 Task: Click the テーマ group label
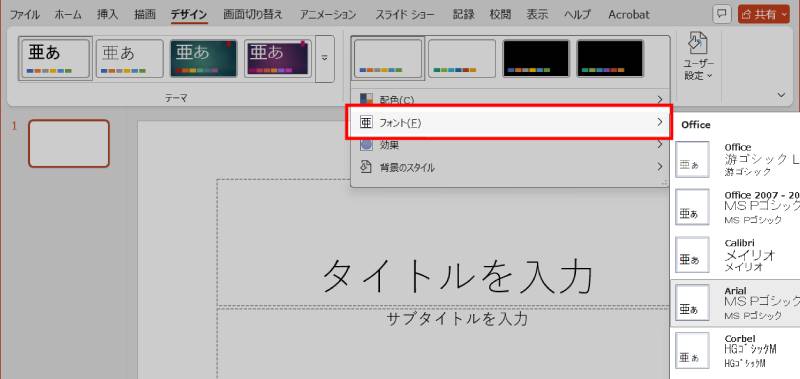(x=176, y=98)
